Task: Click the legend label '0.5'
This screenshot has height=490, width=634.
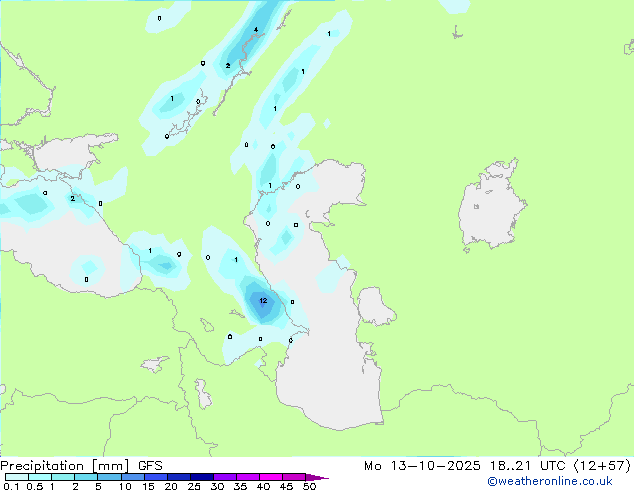Action: [x=35, y=486]
